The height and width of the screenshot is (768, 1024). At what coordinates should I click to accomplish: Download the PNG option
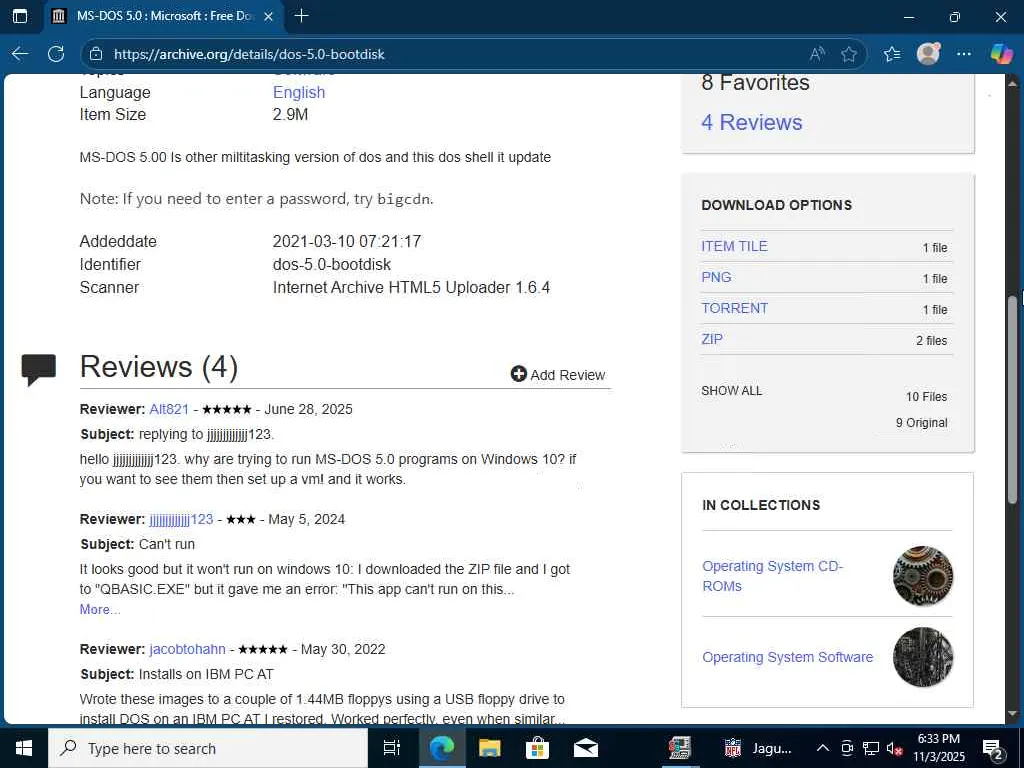coord(716,277)
